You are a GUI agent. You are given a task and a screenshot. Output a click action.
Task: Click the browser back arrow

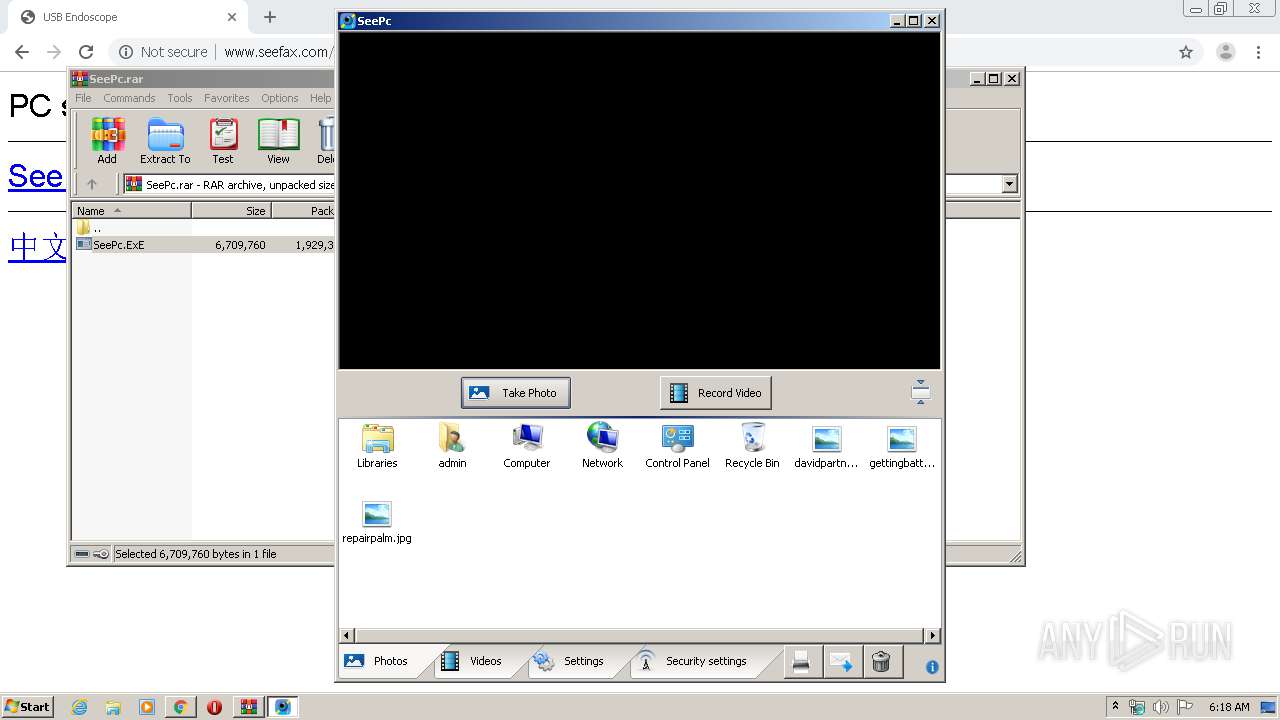pos(22,52)
